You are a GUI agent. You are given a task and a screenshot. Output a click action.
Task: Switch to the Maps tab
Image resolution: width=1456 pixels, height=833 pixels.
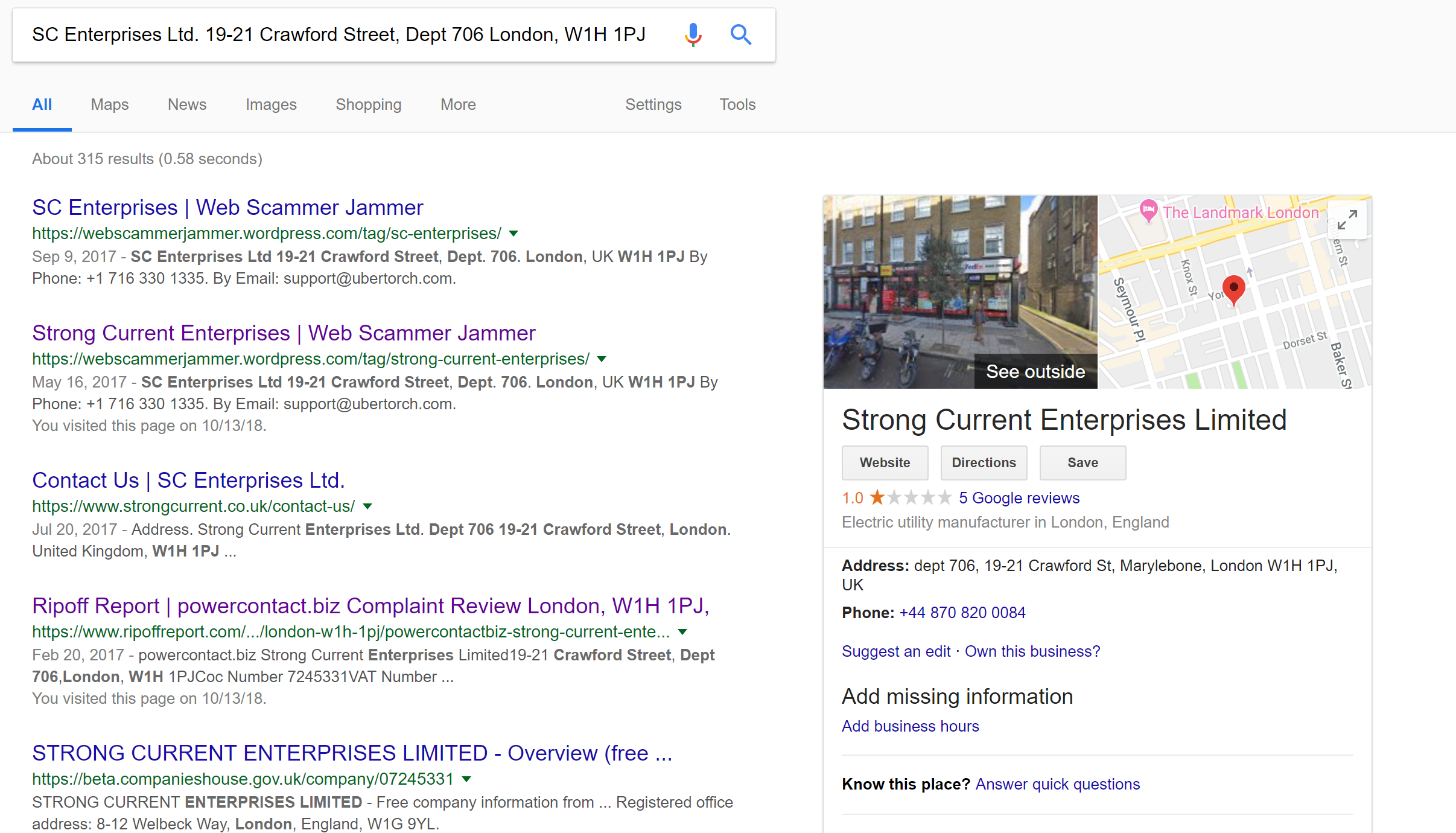click(x=110, y=105)
